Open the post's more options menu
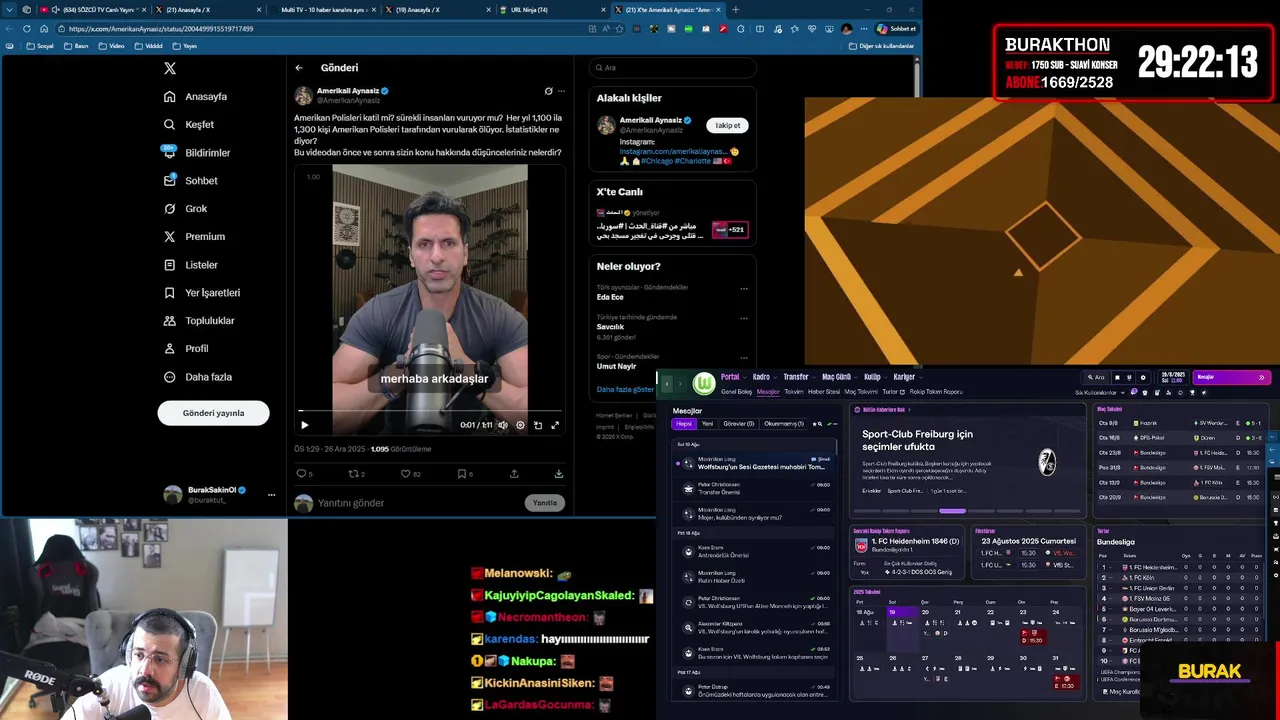The height and width of the screenshot is (720, 1280). 561,91
